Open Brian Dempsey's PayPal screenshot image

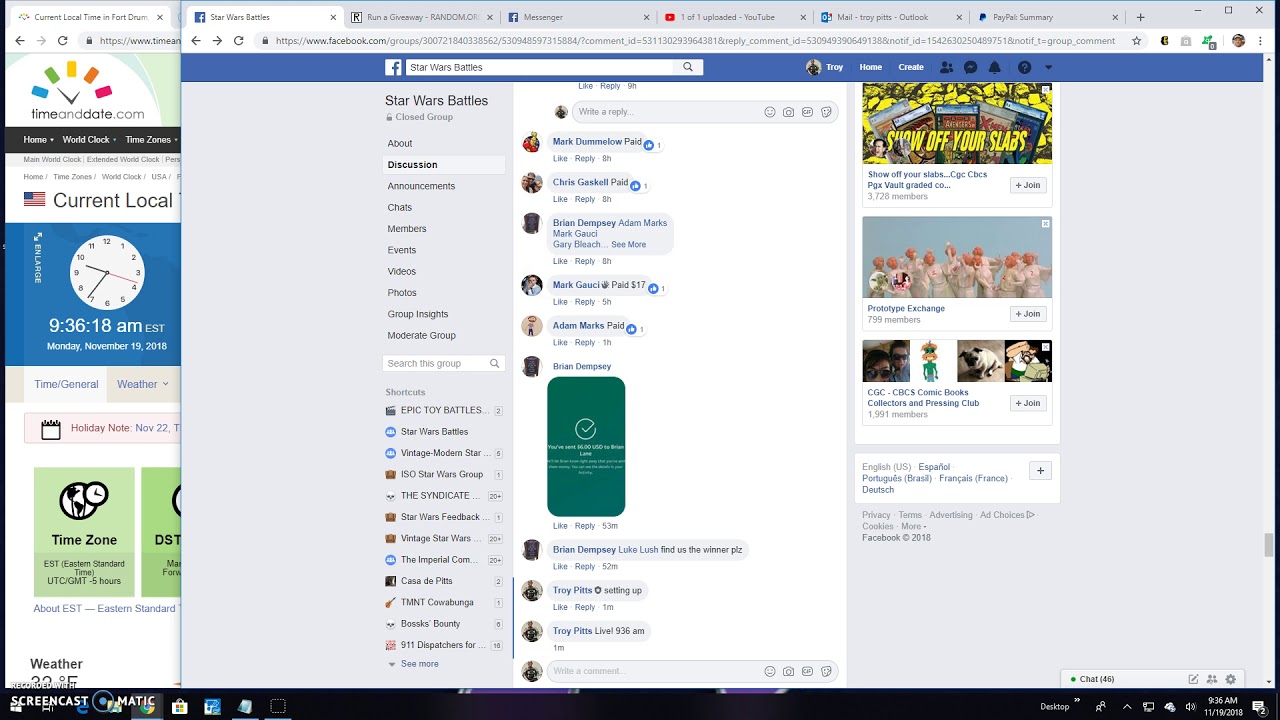(586, 447)
